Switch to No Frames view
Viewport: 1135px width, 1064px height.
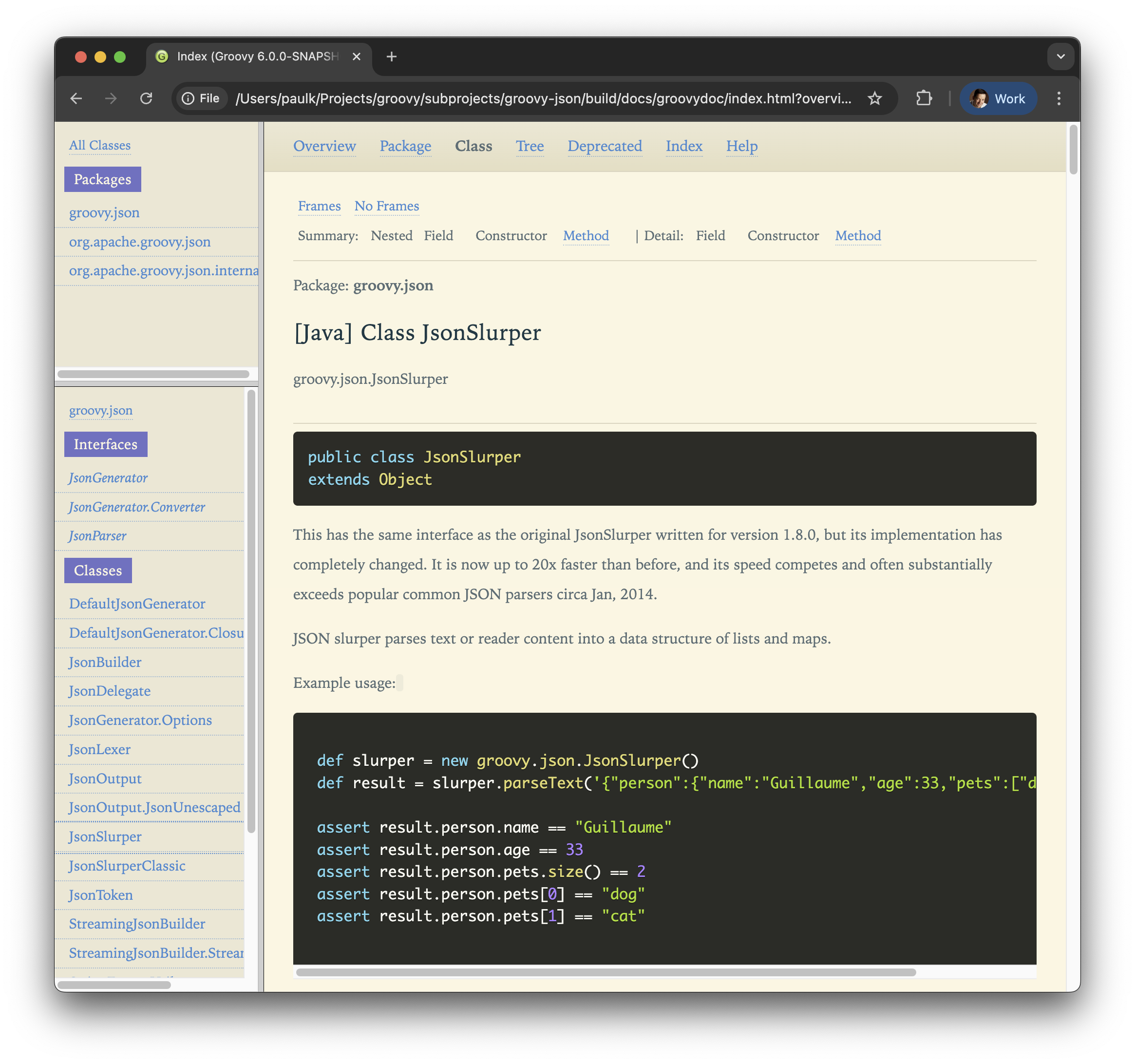[386, 206]
